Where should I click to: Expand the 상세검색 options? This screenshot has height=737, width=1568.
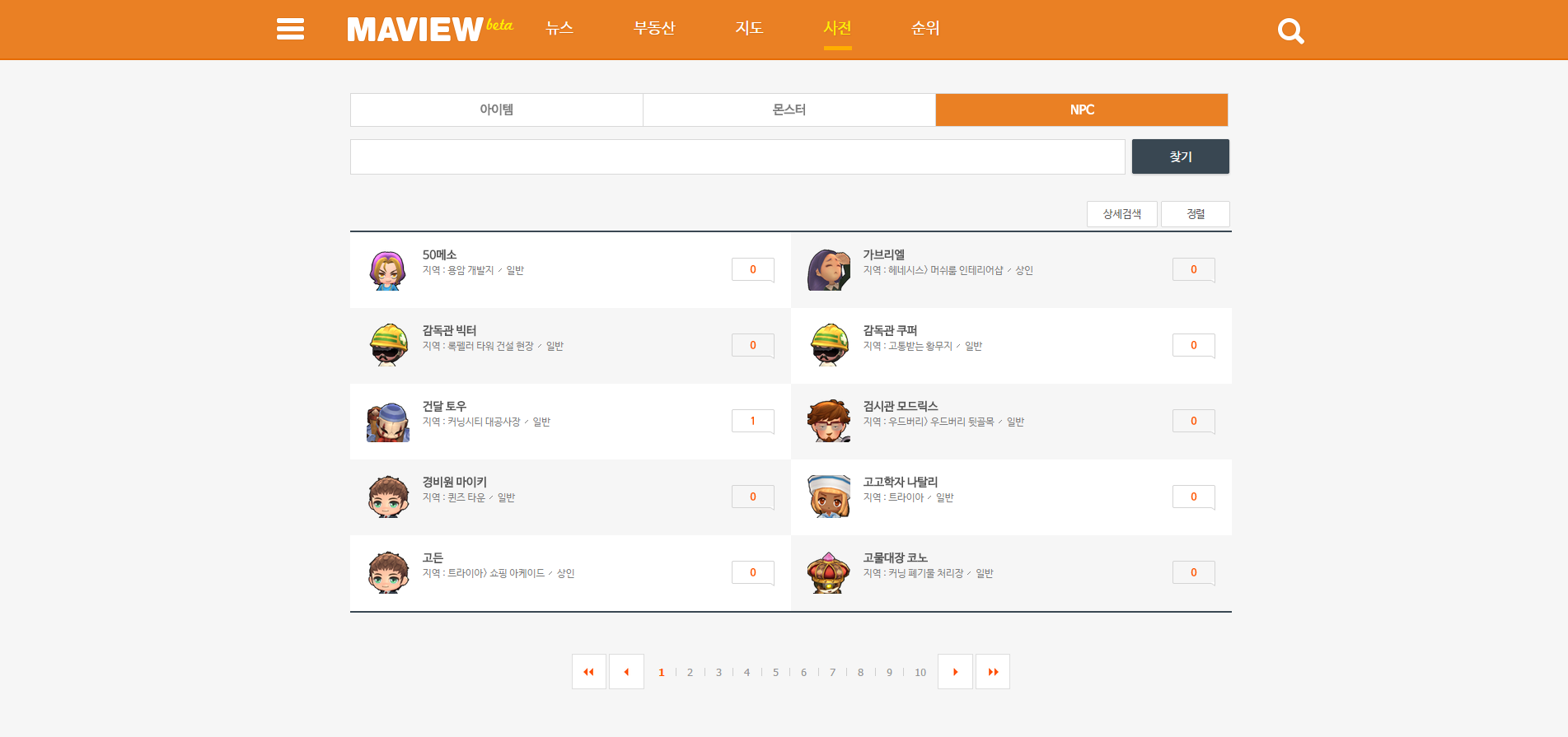click(x=1122, y=214)
